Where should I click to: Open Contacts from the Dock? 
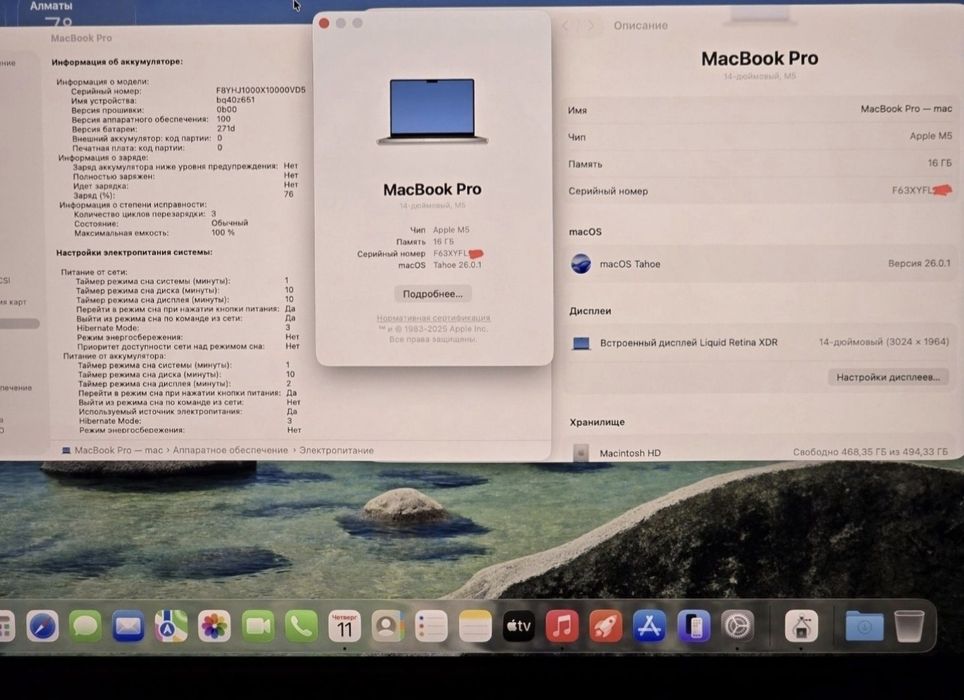coord(387,626)
